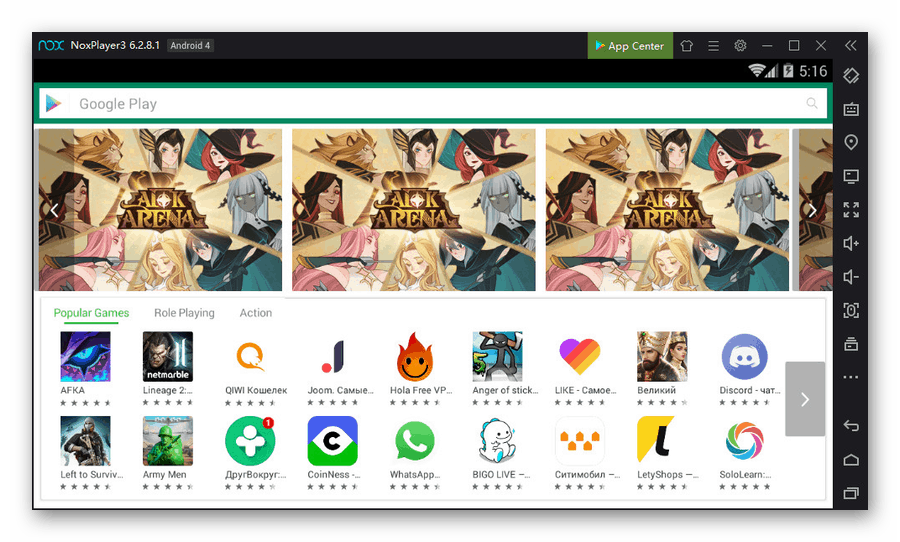
Task: Open Hola Free VPN app
Action: [x=415, y=357]
